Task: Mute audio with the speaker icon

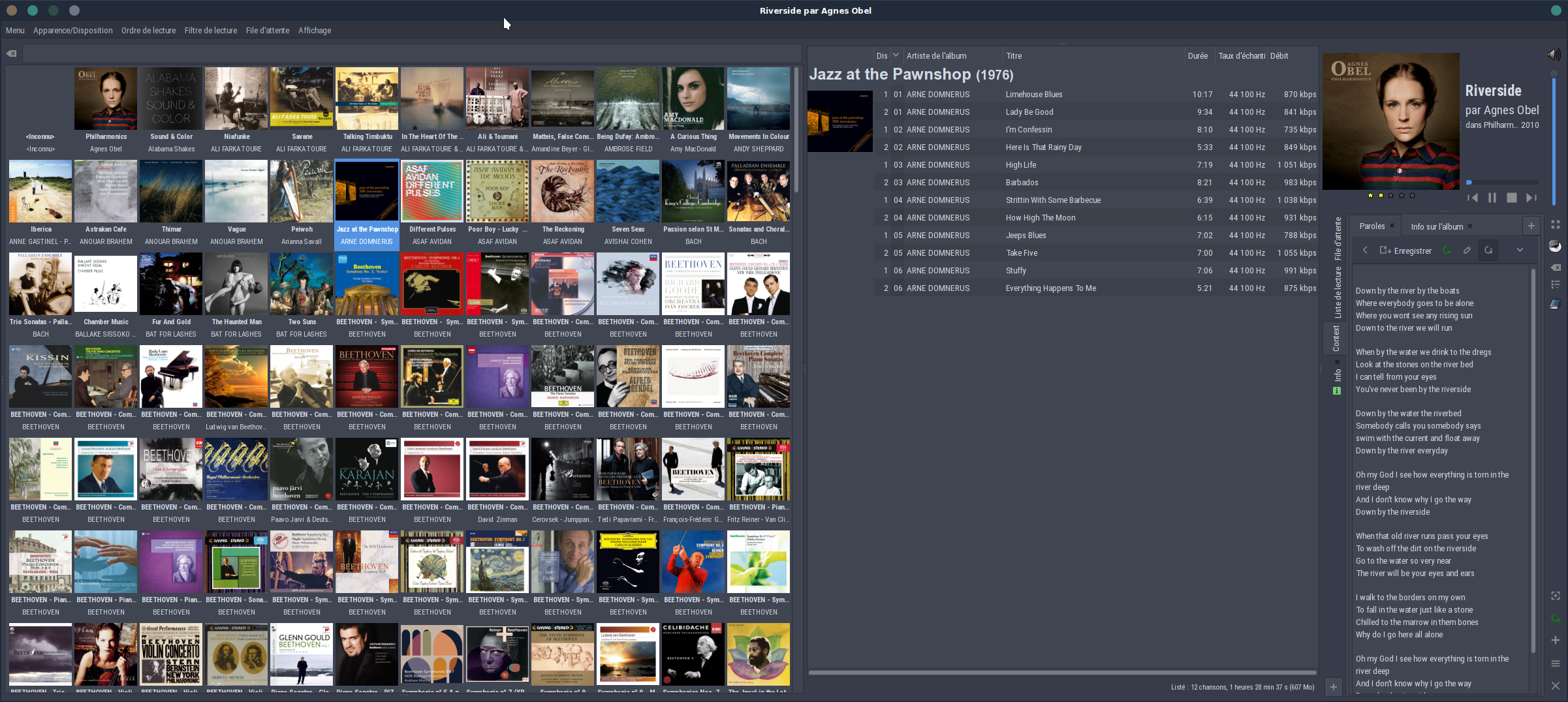Action: pos(1554,55)
